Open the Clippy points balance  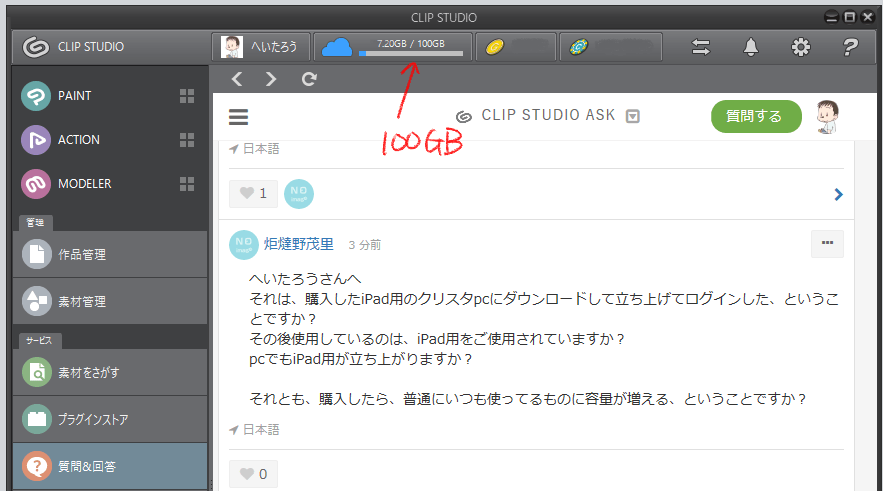pyautogui.click(x=610, y=47)
